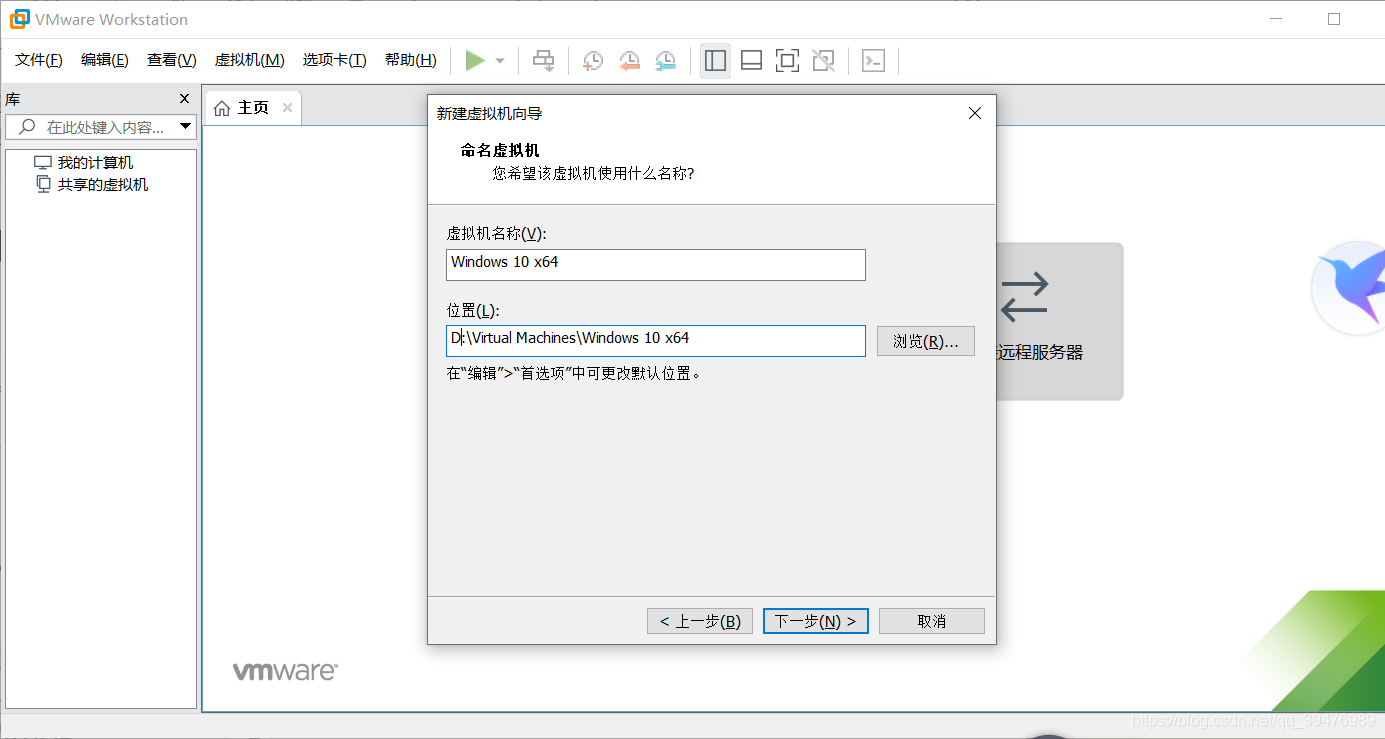
Task: Click the full screen mode icon
Action: tap(787, 61)
